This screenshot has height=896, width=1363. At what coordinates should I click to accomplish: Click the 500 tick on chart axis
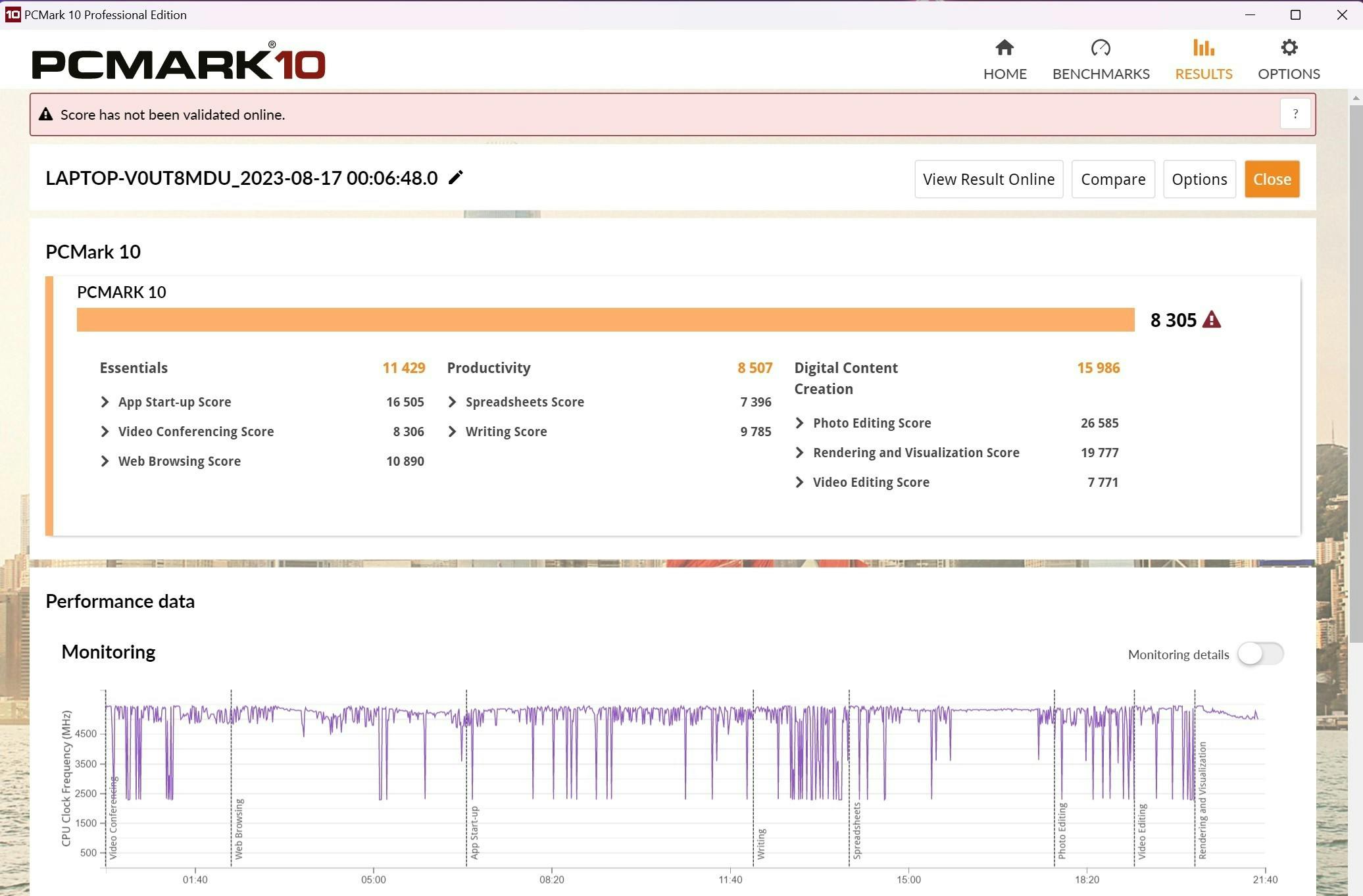point(88,853)
